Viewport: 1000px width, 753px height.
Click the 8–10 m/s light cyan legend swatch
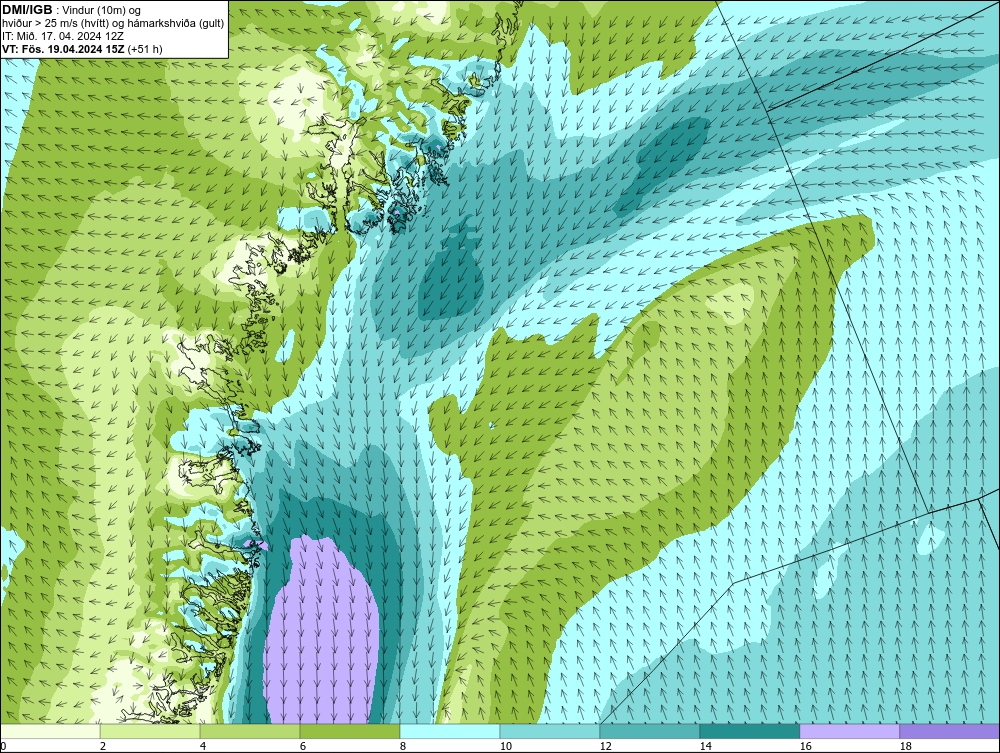tap(450, 731)
